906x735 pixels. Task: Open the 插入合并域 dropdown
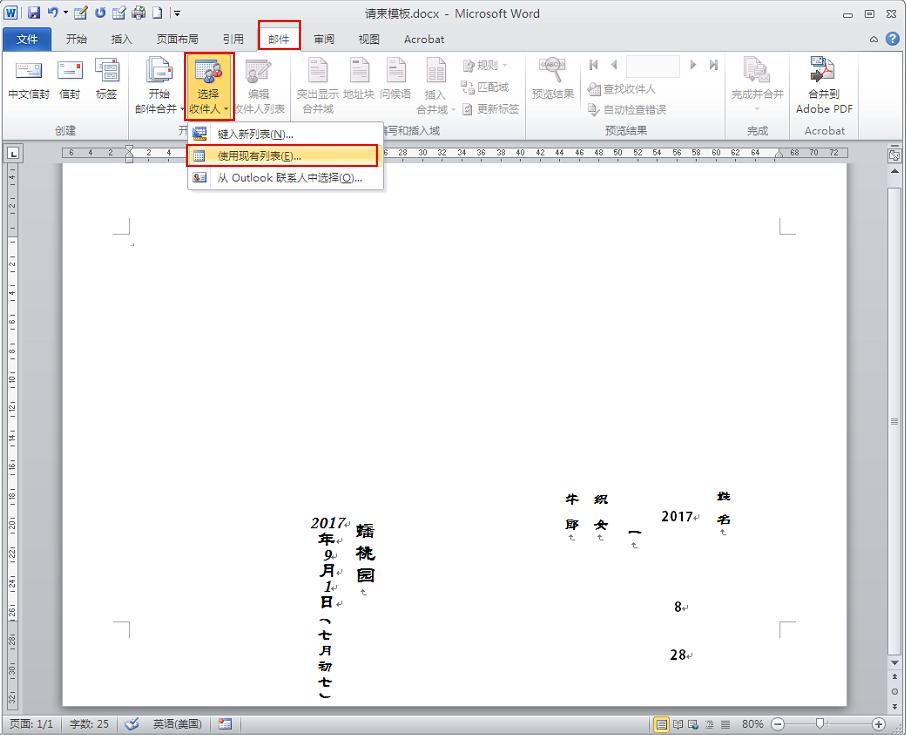(x=436, y=86)
